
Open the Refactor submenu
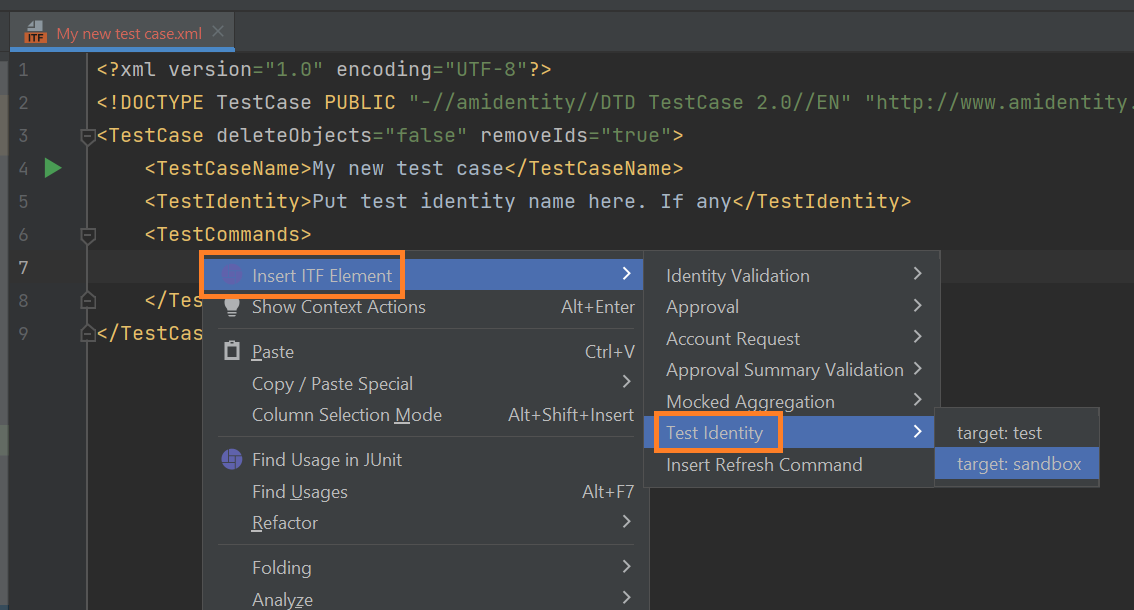pos(423,522)
